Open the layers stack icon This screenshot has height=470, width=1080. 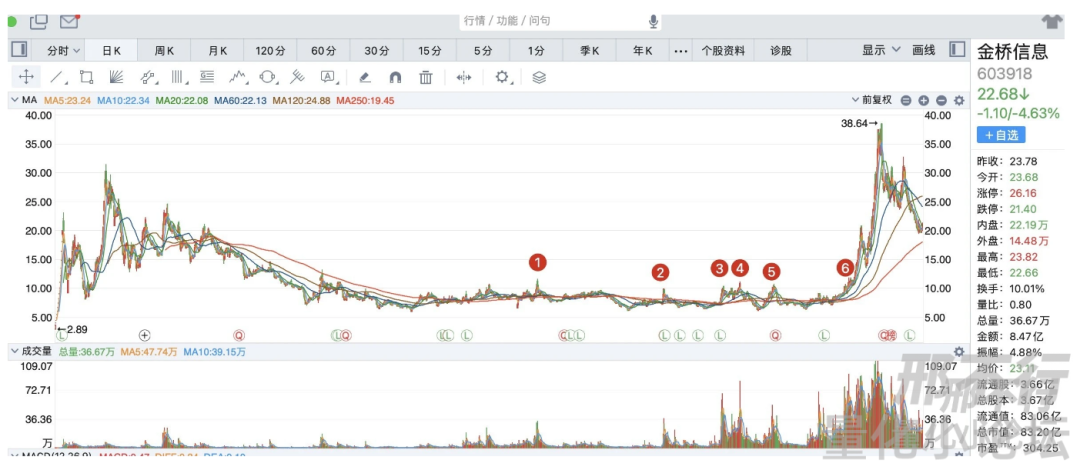pos(539,77)
